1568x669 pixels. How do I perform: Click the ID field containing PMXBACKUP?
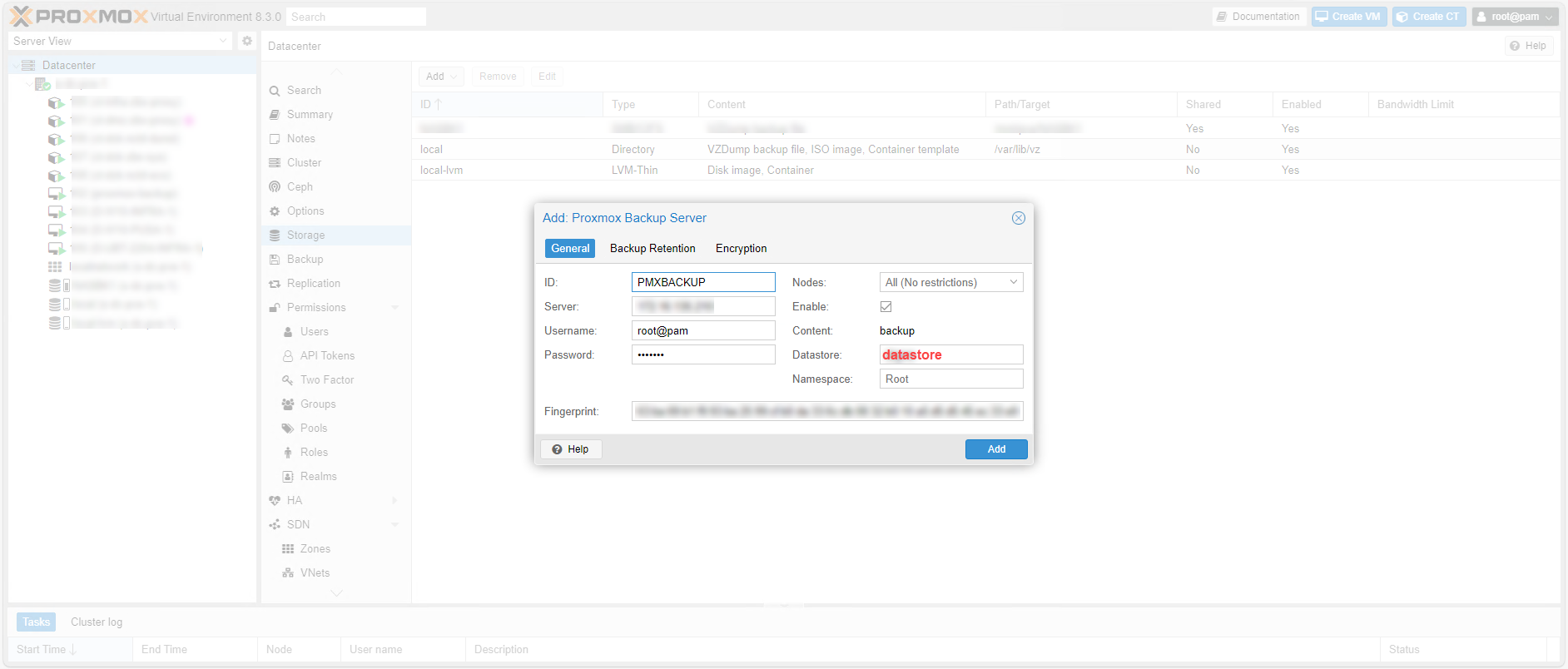(x=703, y=282)
